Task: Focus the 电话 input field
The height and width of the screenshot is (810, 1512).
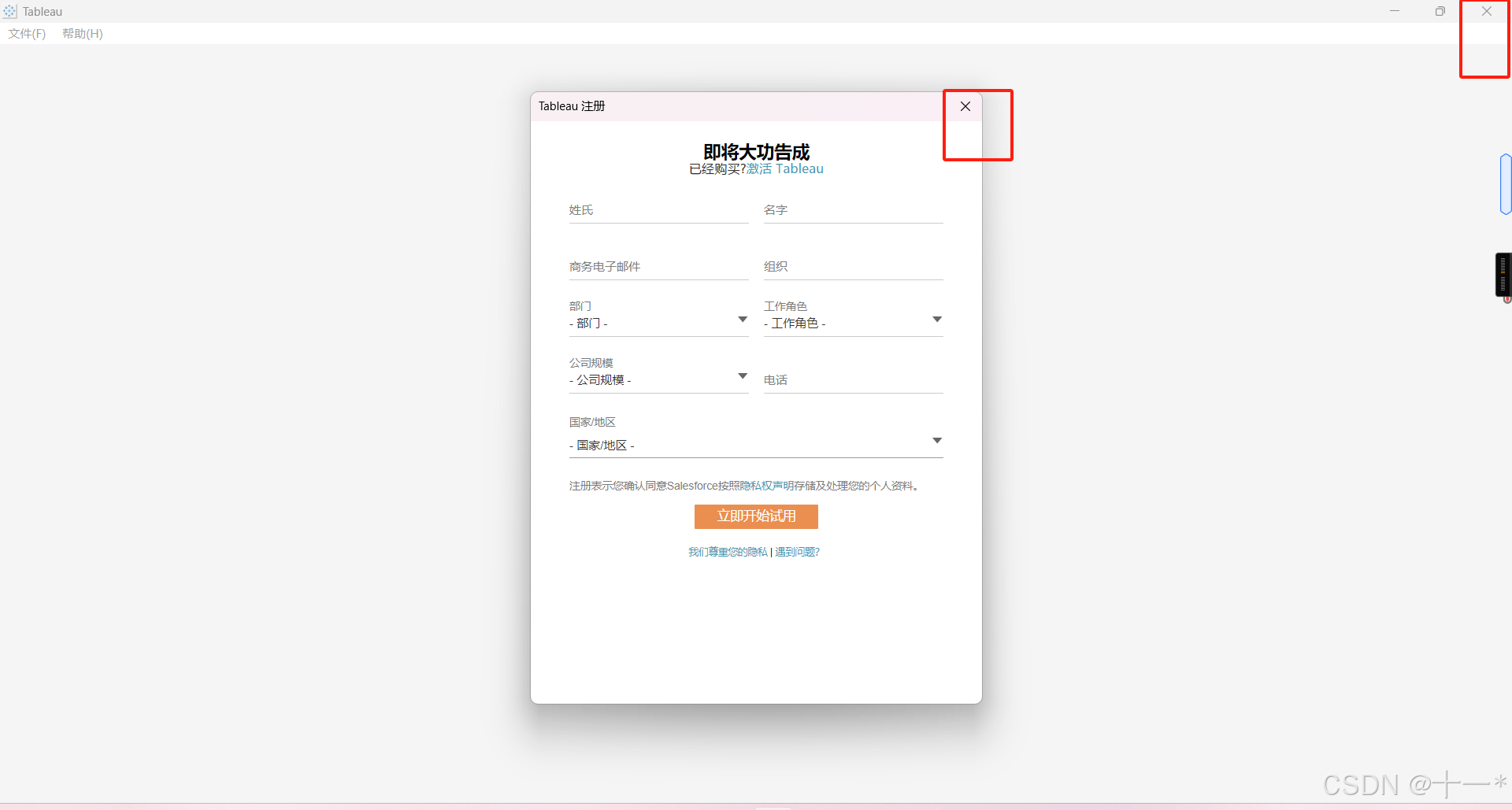Action: [x=853, y=380]
